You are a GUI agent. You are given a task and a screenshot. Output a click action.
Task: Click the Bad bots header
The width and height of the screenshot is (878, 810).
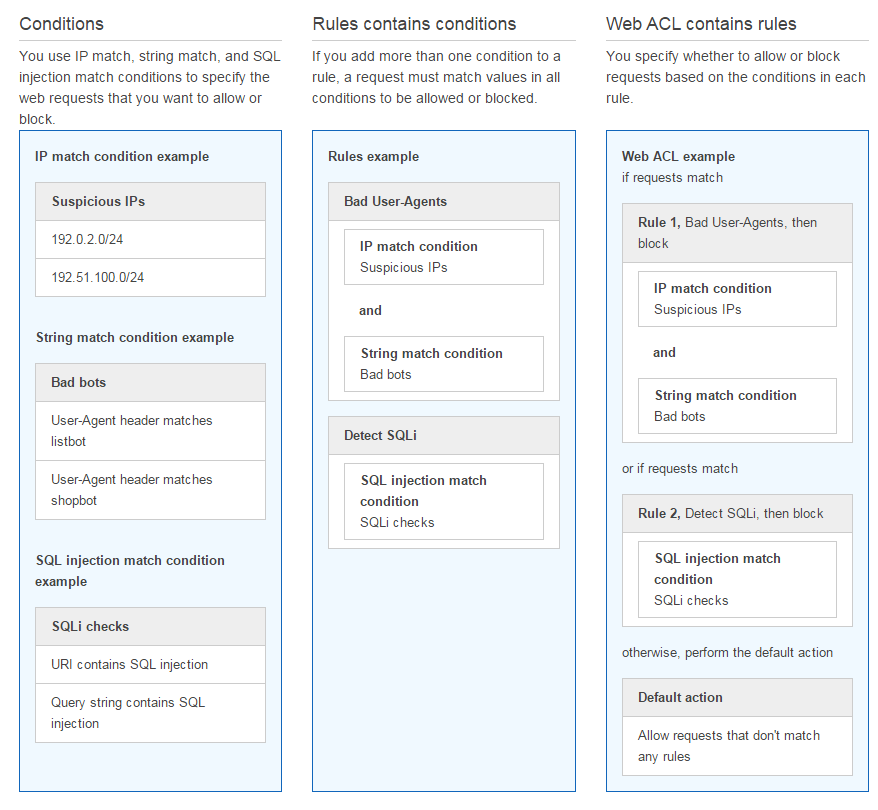tap(150, 382)
